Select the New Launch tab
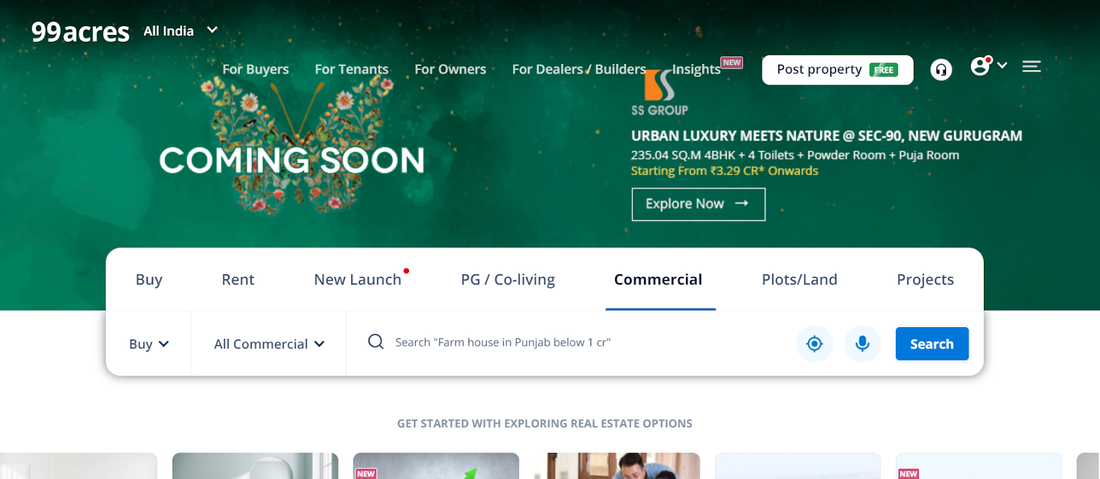This screenshot has height=479, width=1100. (x=358, y=279)
